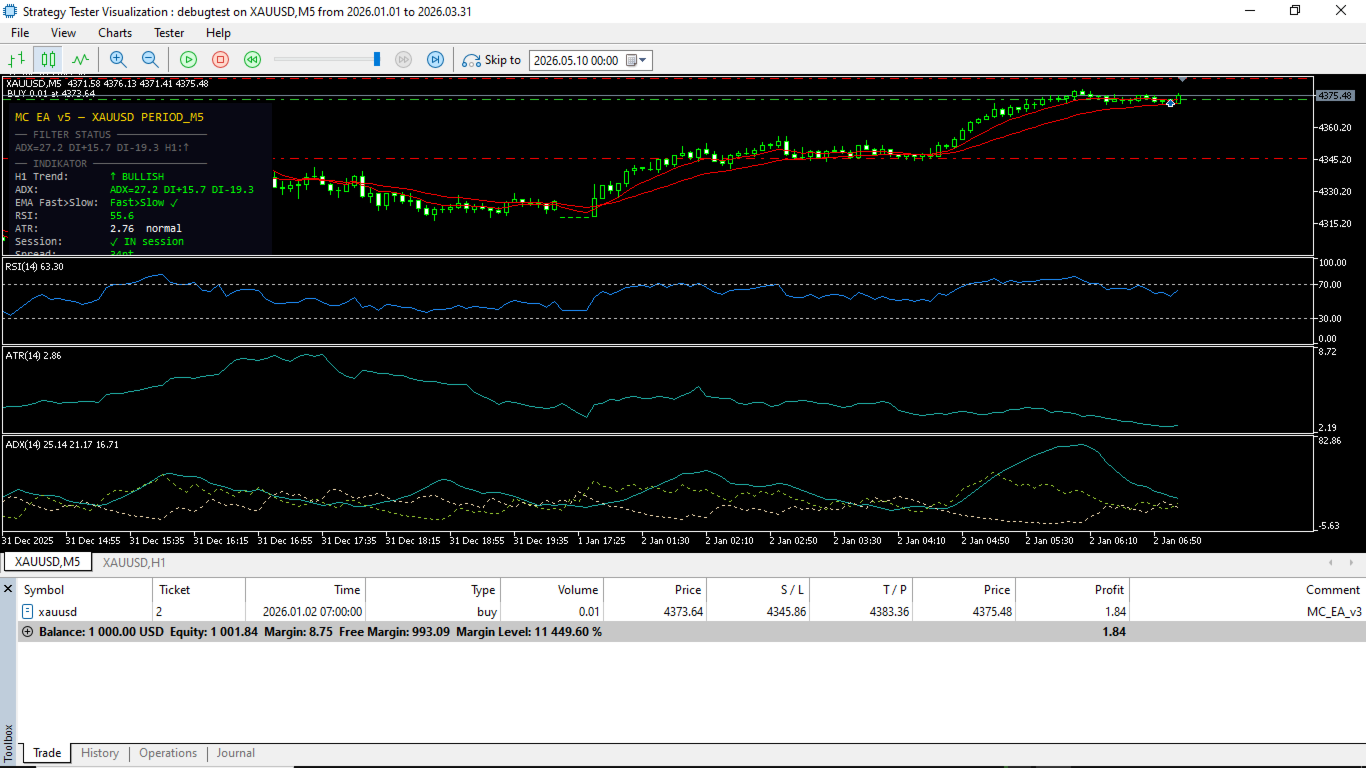1366x768 pixels.
Task: Zoom out of the chart
Action: coord(150,60)
